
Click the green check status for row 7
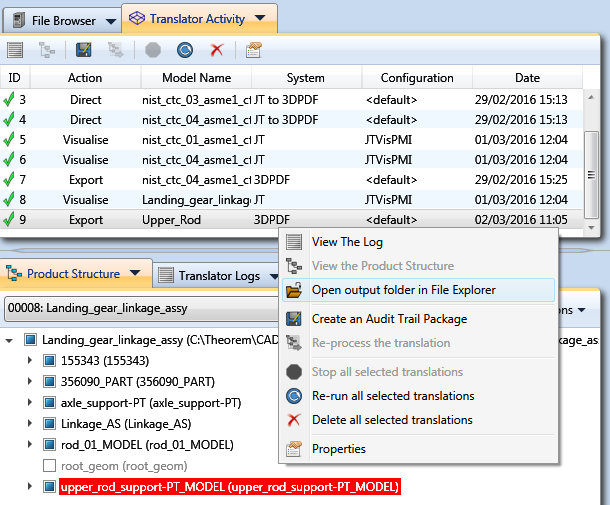coord(9,179)
